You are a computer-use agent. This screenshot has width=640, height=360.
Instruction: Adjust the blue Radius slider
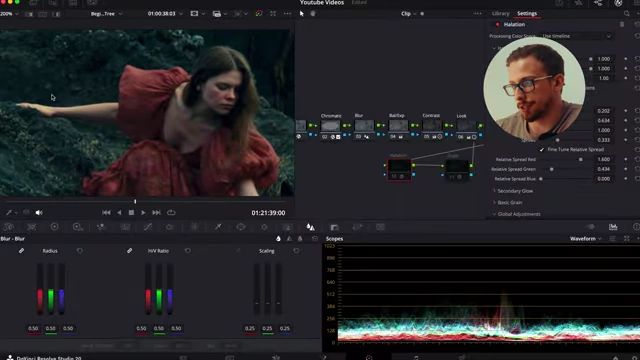62,289
